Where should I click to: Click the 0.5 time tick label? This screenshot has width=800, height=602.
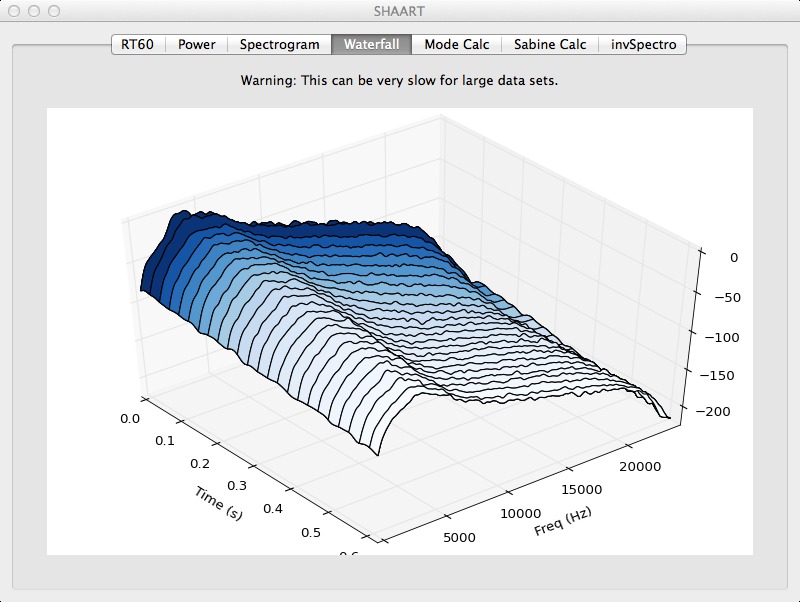point(311,533)
